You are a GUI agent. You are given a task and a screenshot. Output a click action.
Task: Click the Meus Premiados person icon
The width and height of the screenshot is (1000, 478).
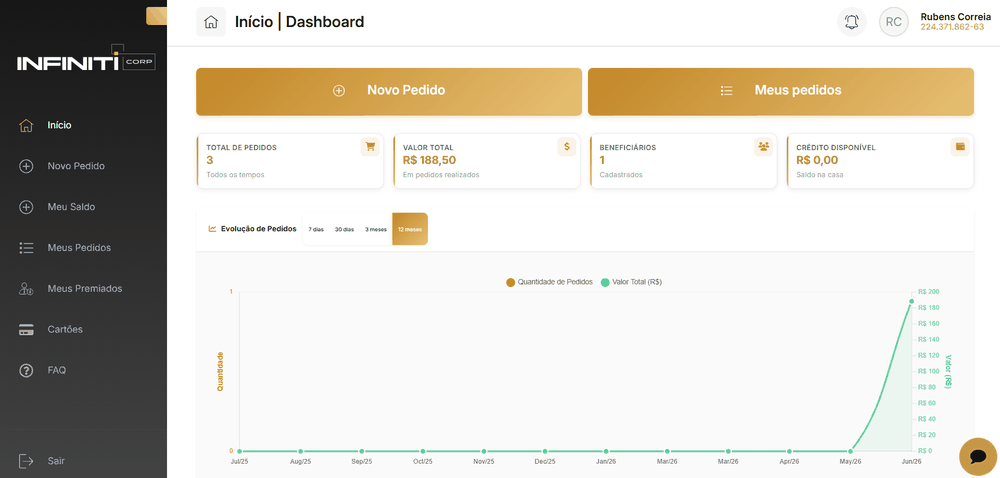[x=26, y=289]
